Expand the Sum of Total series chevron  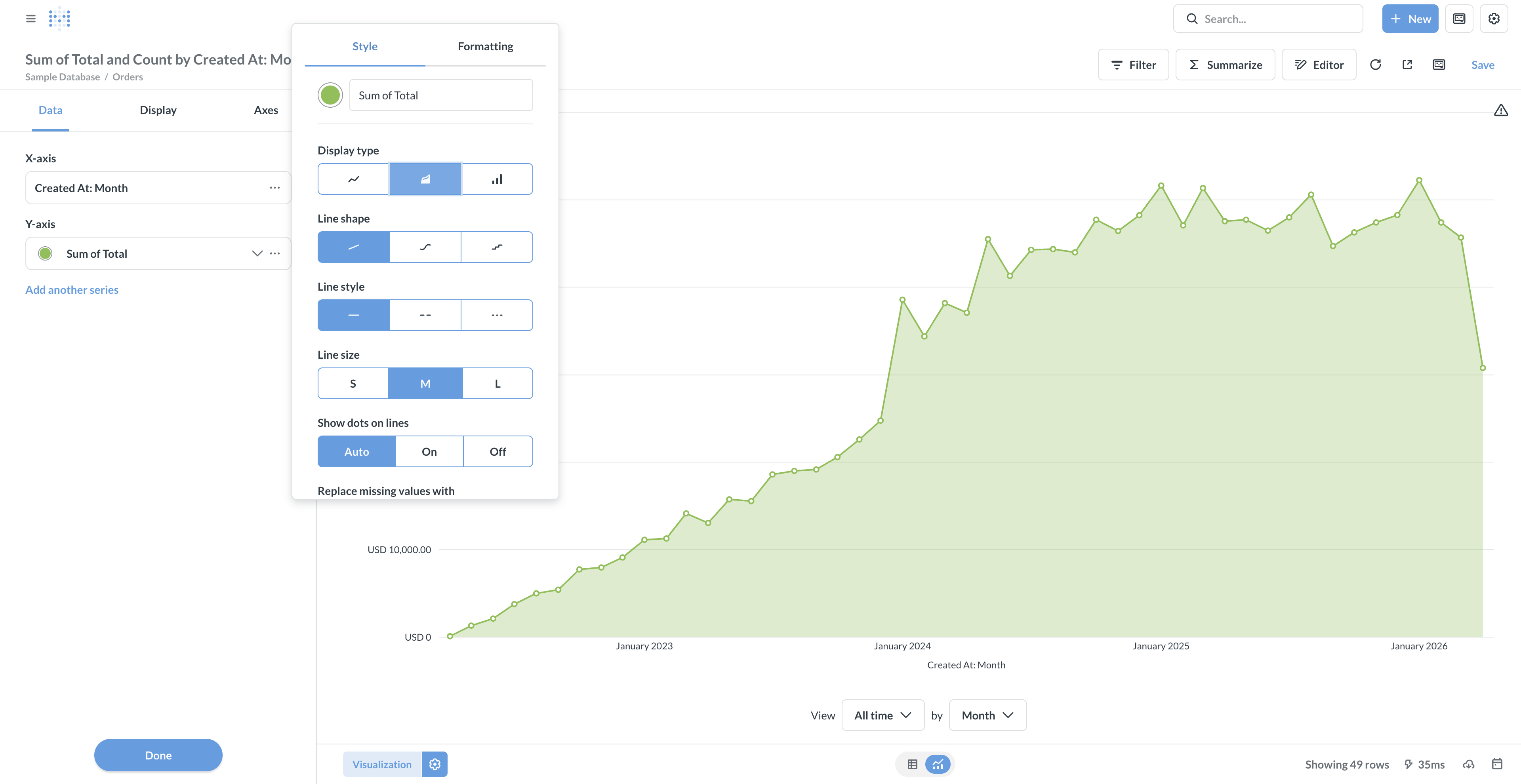(257, 253)
